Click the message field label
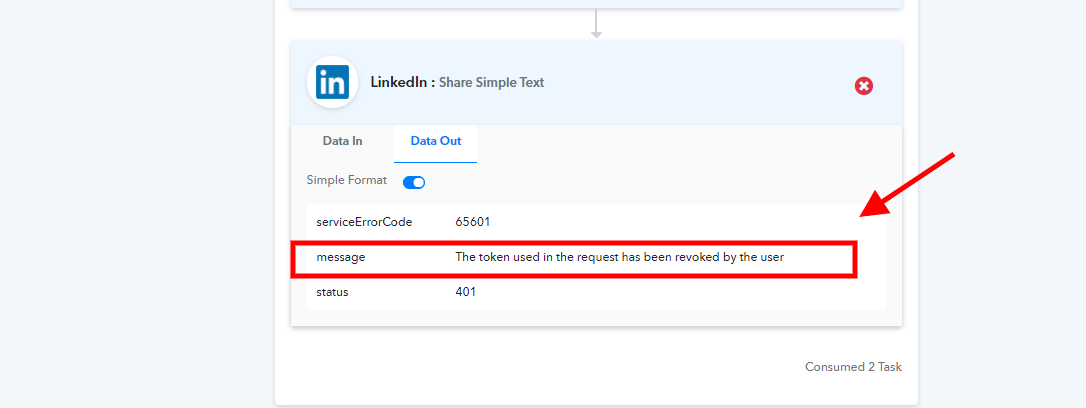The width and height of the screenshot is (1086, 408). pos(341,258)
